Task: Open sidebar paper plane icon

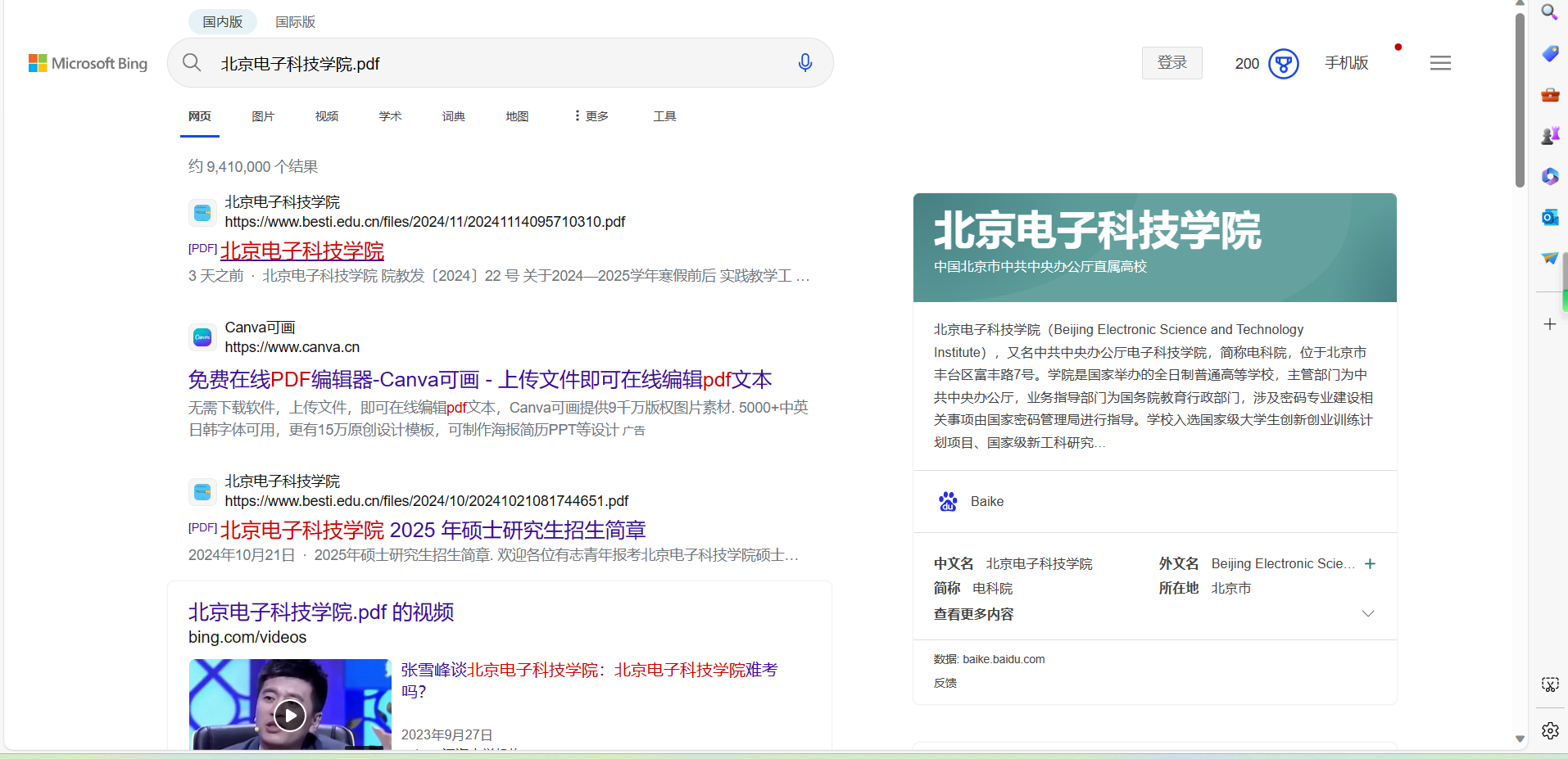Action: point(1549,258)
